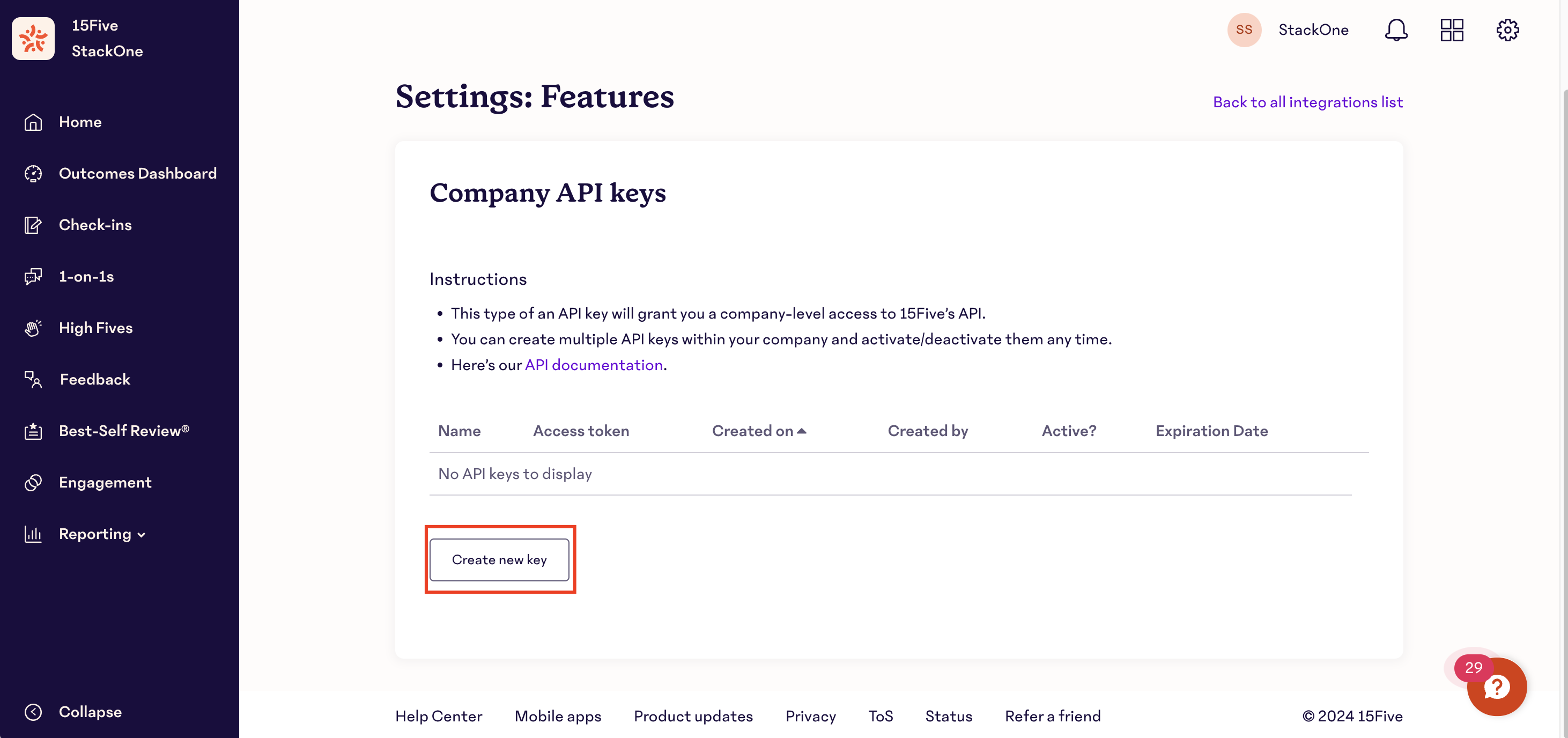1568x738 pixels.
Task: Open Check-ins from the sidebar
Action: coord(95,225)
